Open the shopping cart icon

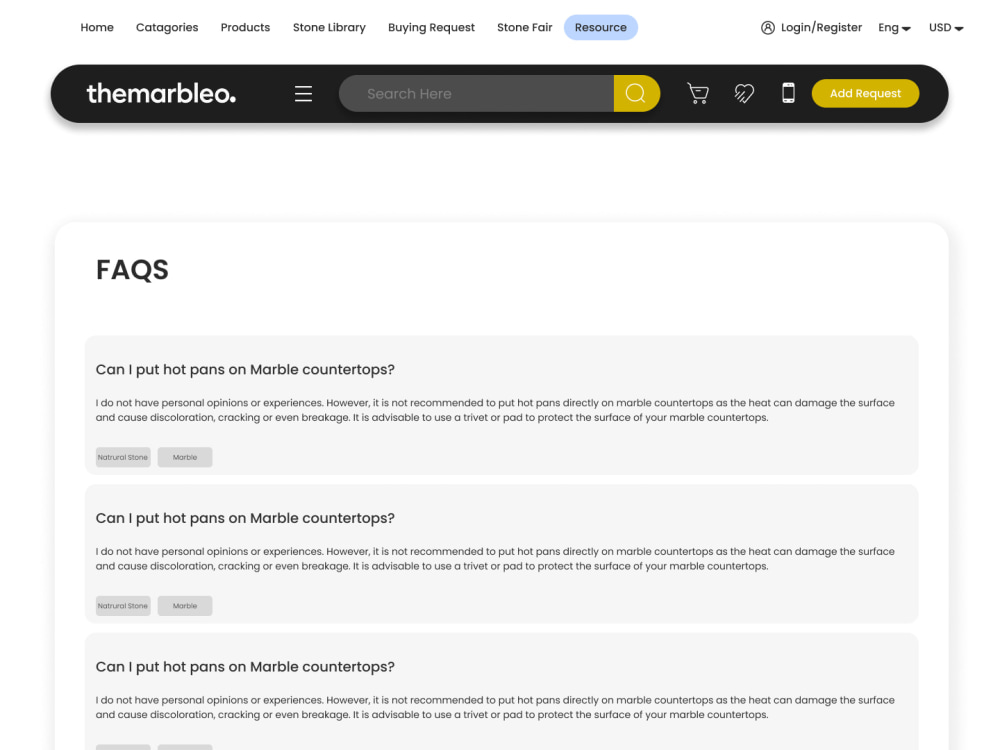point(698,94)
